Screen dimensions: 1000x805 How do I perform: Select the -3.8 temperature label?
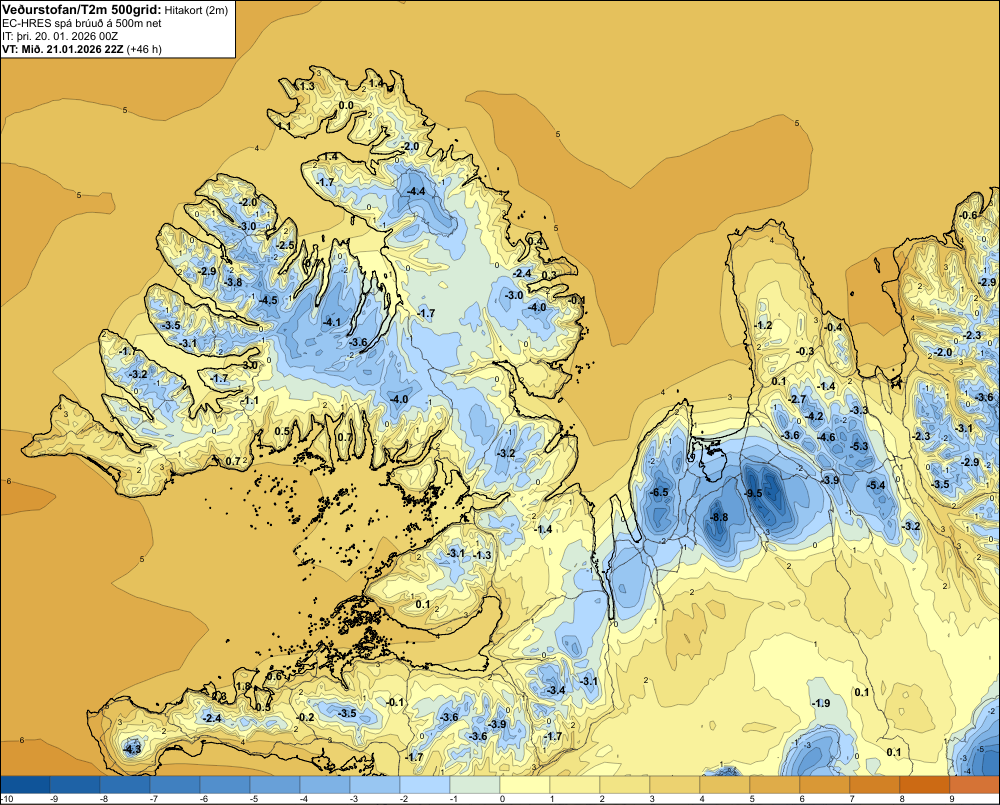(x=234, y=283)
